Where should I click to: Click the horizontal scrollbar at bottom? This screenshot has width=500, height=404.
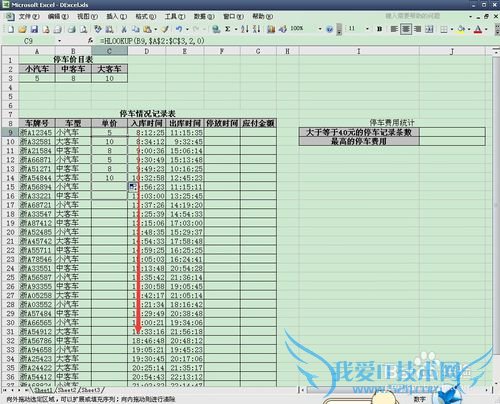tap(395, 390)
